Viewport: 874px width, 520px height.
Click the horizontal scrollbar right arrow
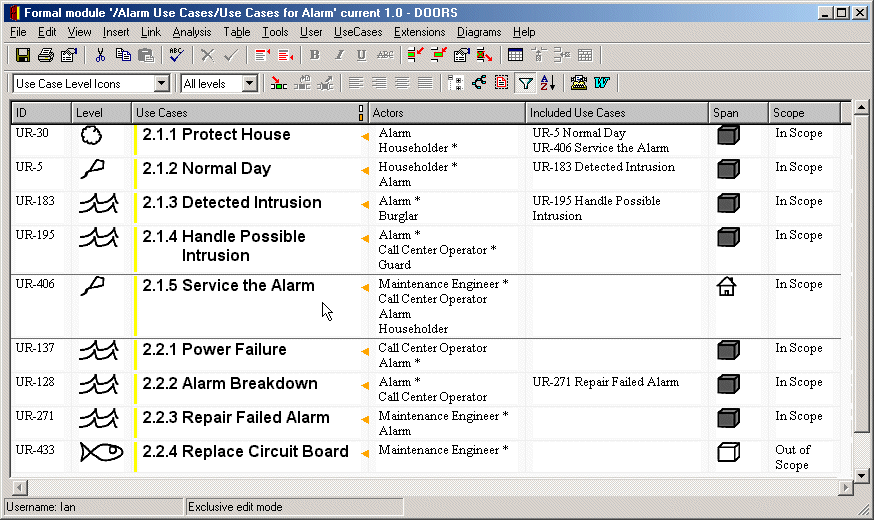coord(846,488)
